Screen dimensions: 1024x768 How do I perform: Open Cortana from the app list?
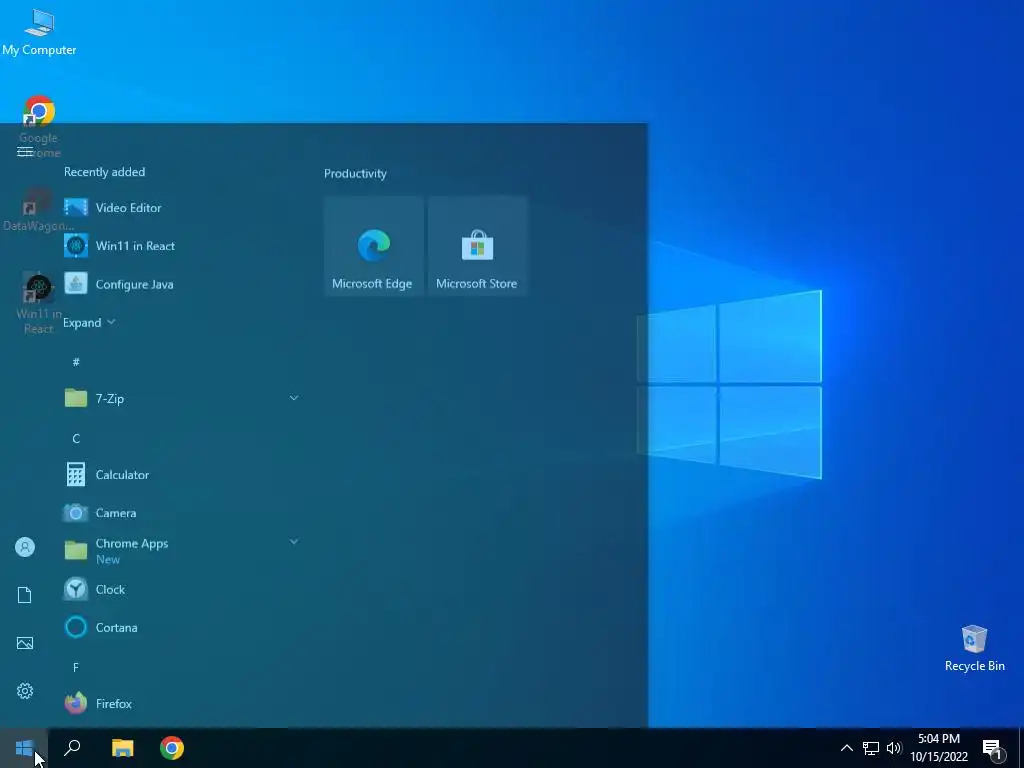[182, 628]
